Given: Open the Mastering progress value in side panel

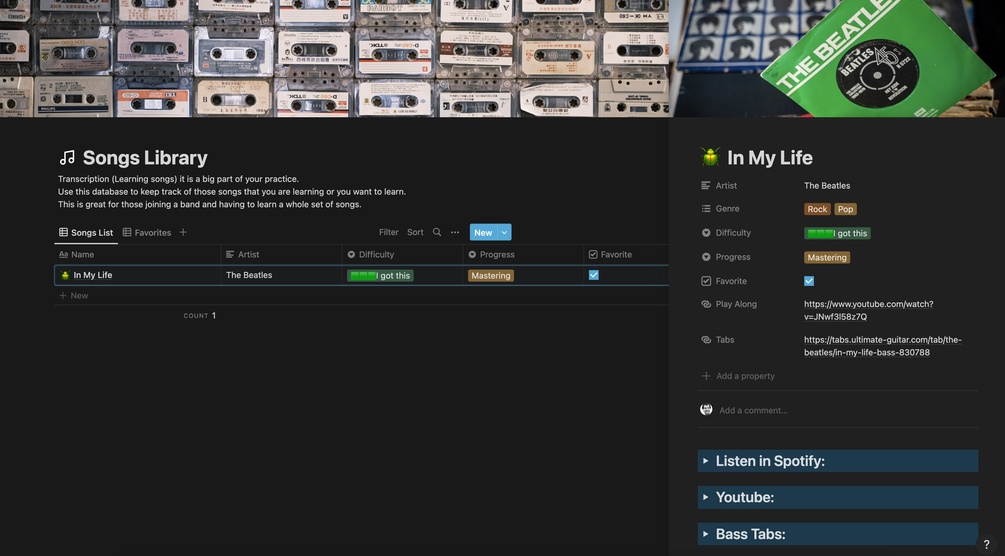Looking at the screenshot, I should point(827,258).
